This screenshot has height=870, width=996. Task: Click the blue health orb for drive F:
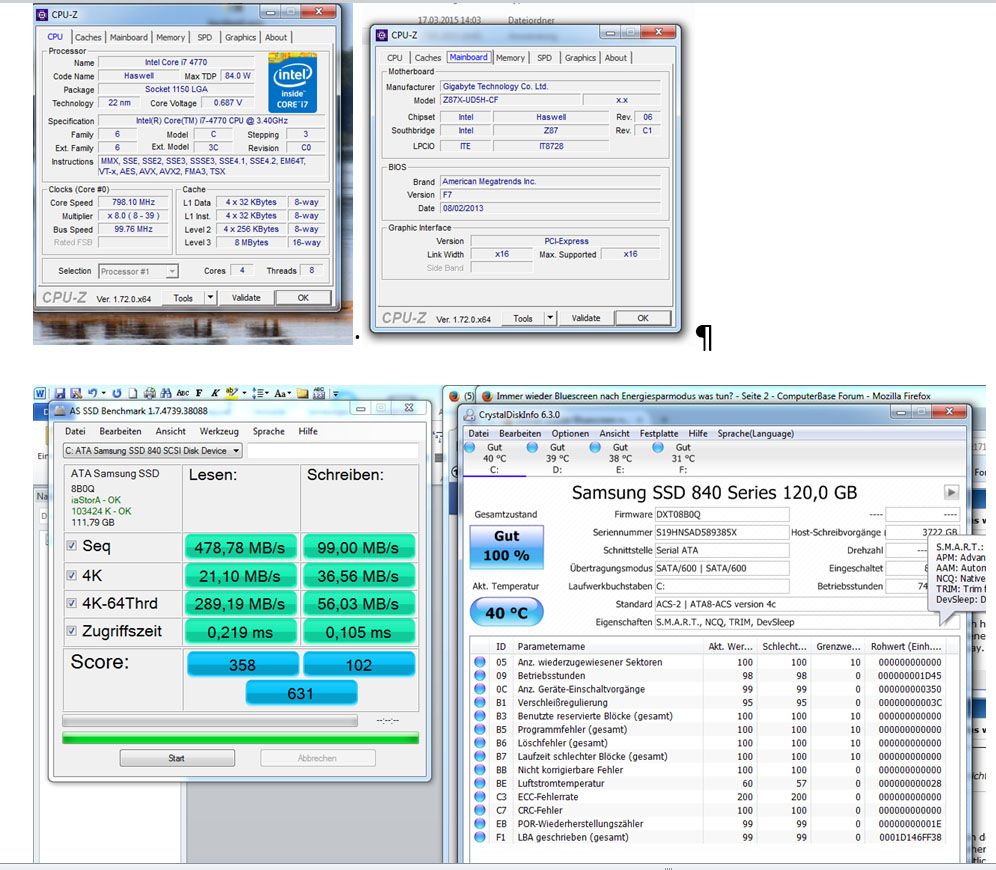click(x=658, y=448)
